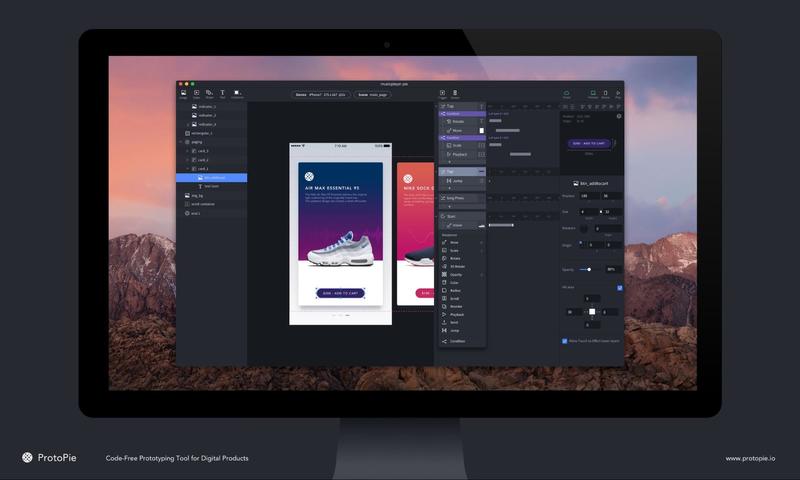The width and height of the screenshot is (800, 480).
Task: Click the Cloud icon in the top right
Action: [566, 93]
